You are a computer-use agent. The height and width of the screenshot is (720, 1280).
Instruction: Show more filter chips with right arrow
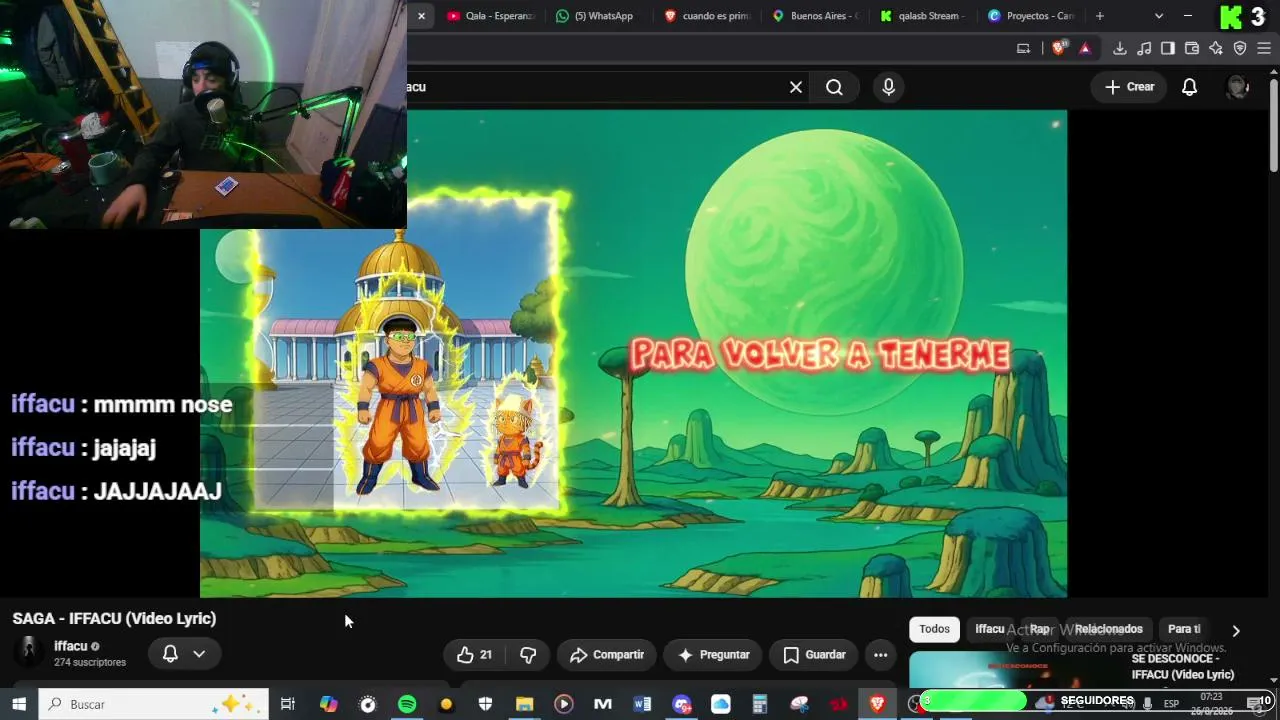point(1236,630)
